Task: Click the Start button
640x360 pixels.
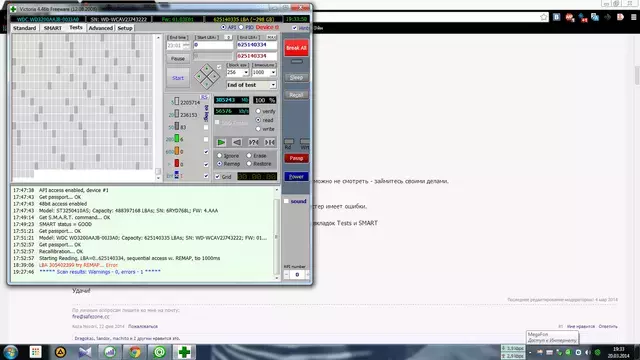Action: [x=178, y=78]
